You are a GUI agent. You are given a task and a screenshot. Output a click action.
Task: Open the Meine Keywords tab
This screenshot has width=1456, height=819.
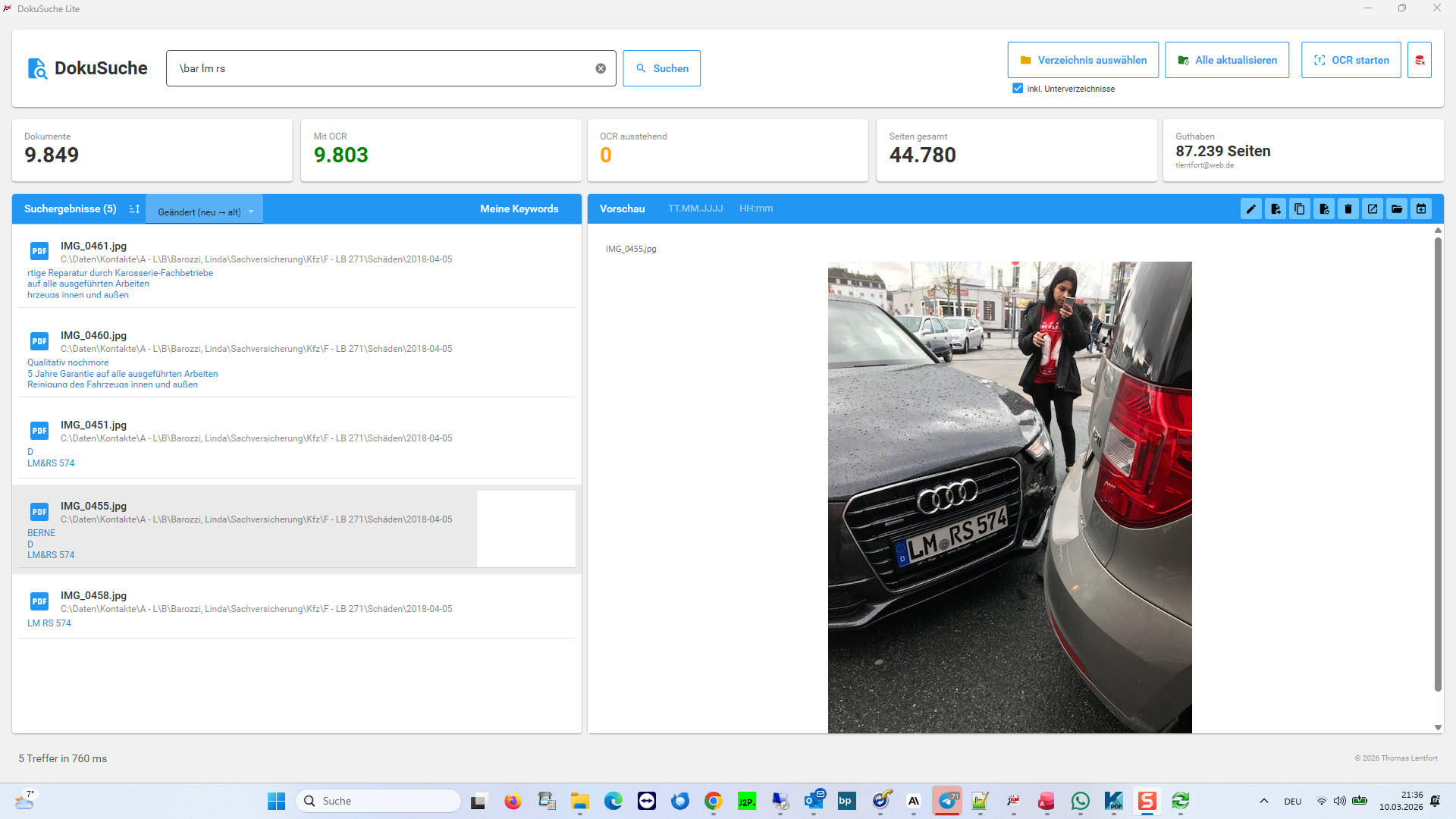[x=519, y=209]
